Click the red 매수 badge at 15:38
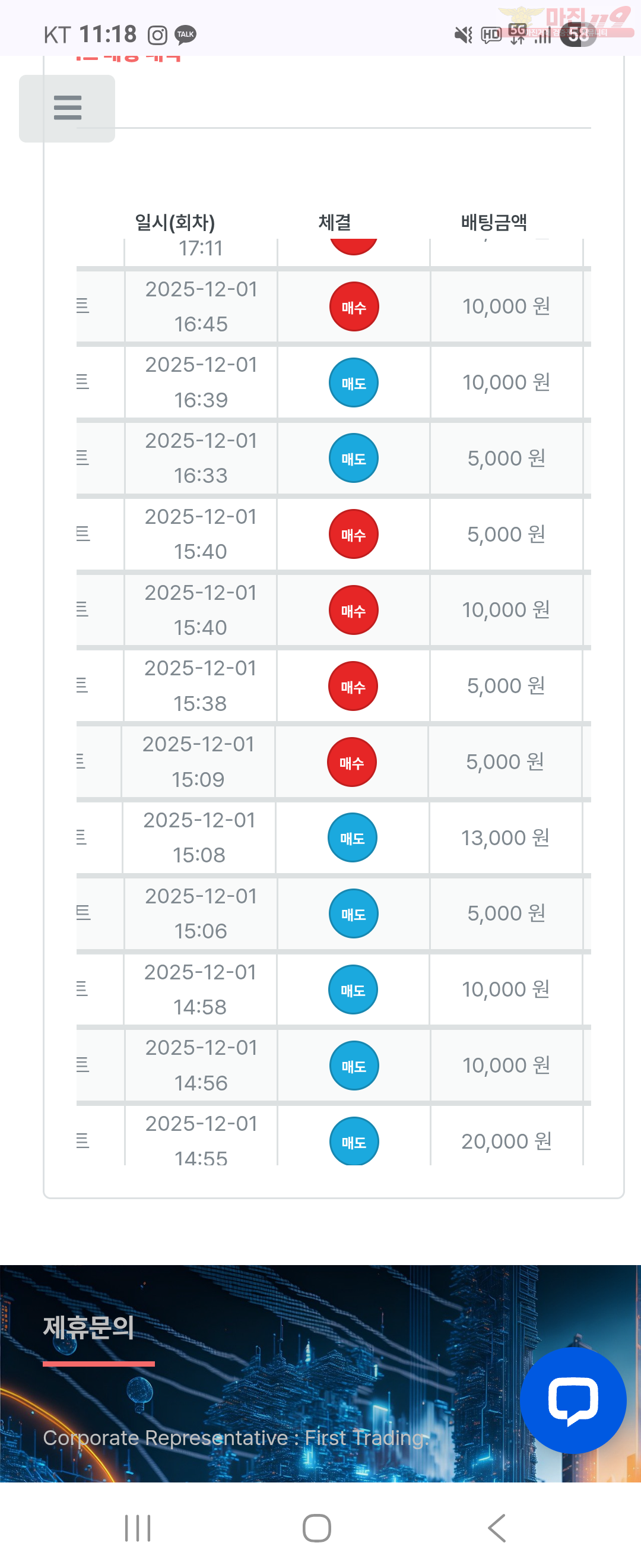Screen dimensions: 641x1568 [x=353, y=687]
